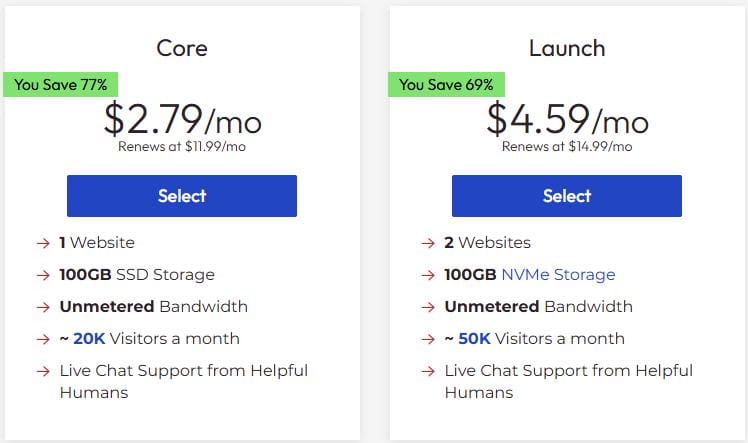Click the Core plan's 'You Save 77%' badge
This screenshot has height=443, width=748.
click(x=62, y=84)
